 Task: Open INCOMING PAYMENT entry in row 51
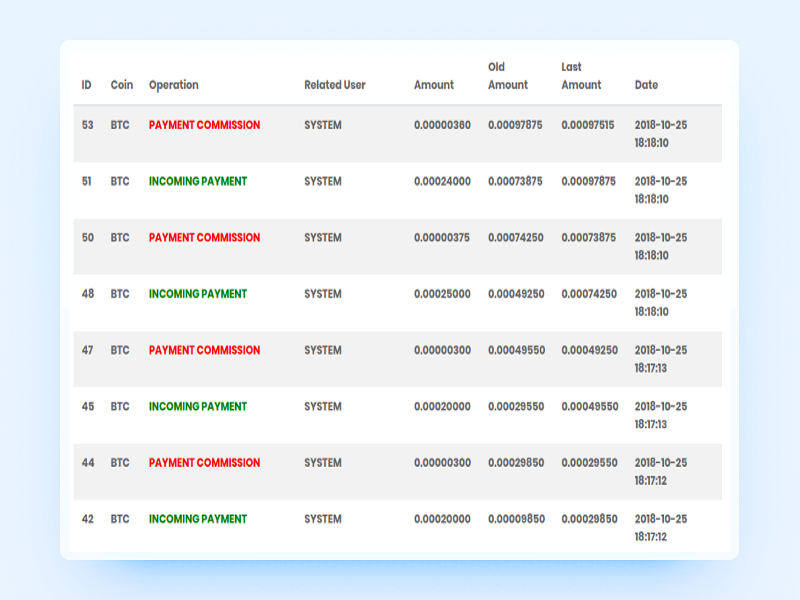[198, 181]
